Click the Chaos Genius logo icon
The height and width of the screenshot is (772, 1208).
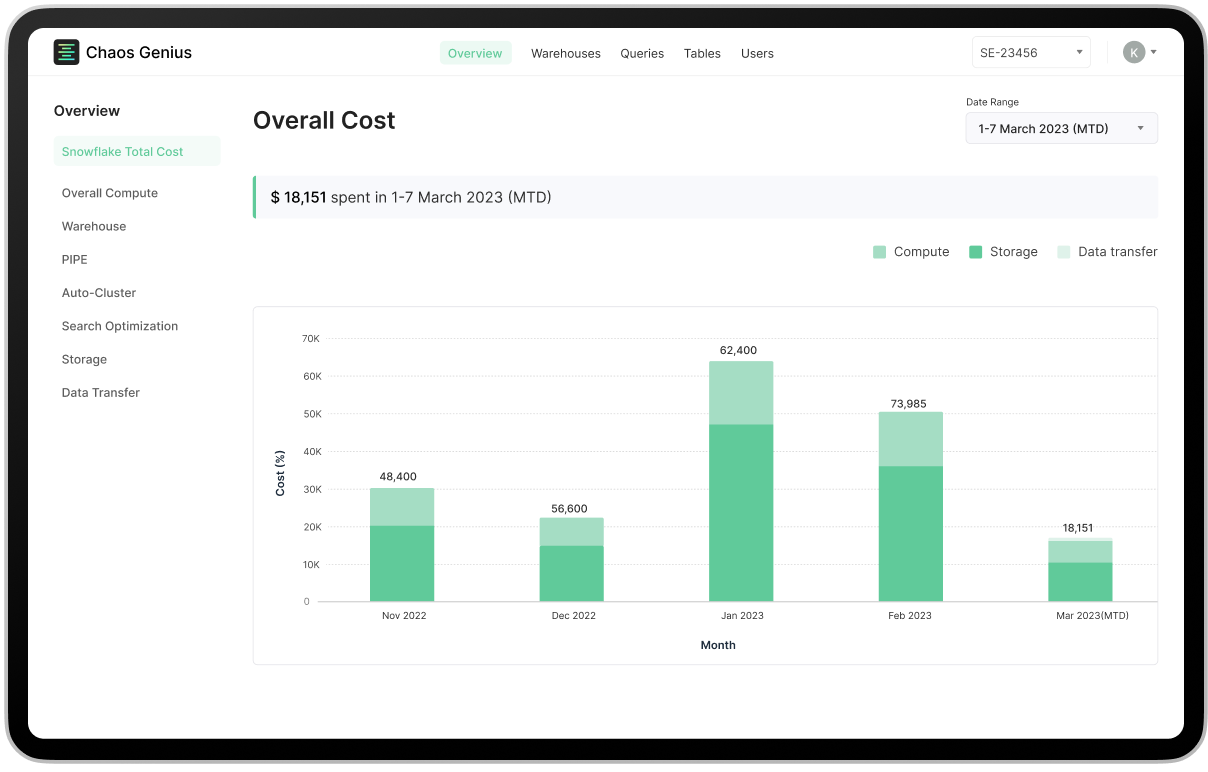tap(66, 52)
